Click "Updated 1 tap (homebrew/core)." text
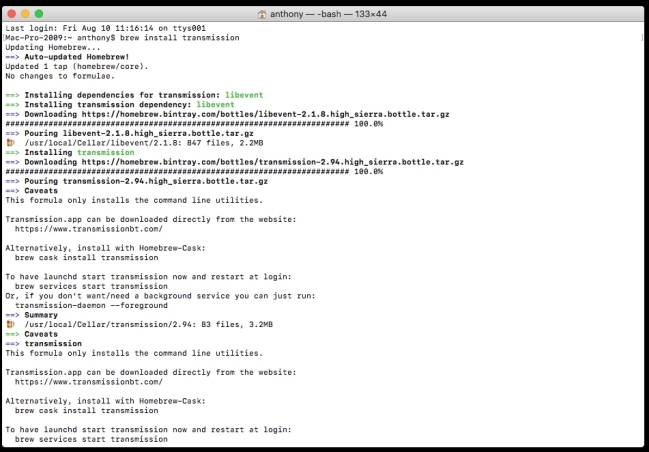The height and width of the screenshot is (452, 649). (x=77, y=66)
